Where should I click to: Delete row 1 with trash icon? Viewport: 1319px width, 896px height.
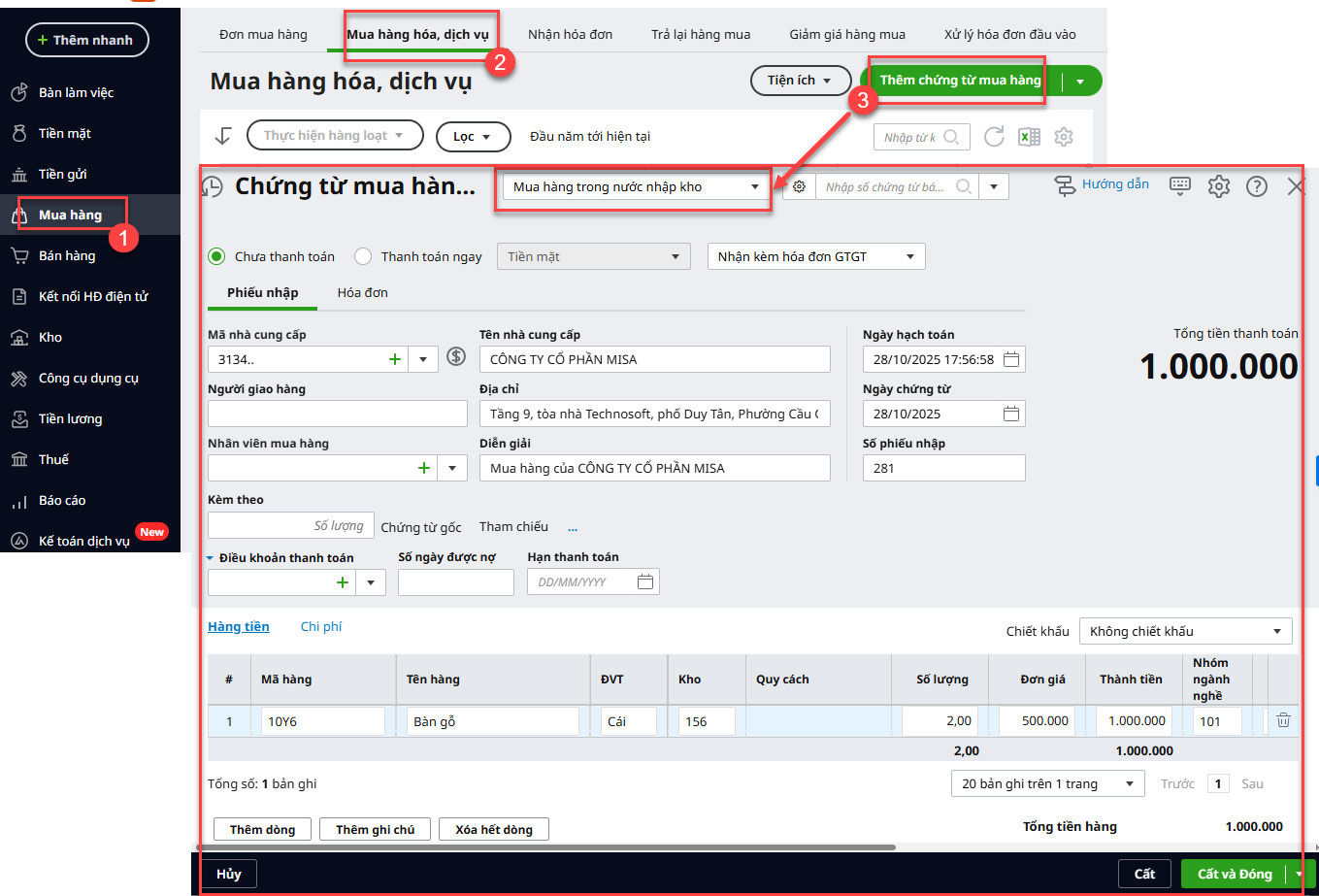(1283, 720)
